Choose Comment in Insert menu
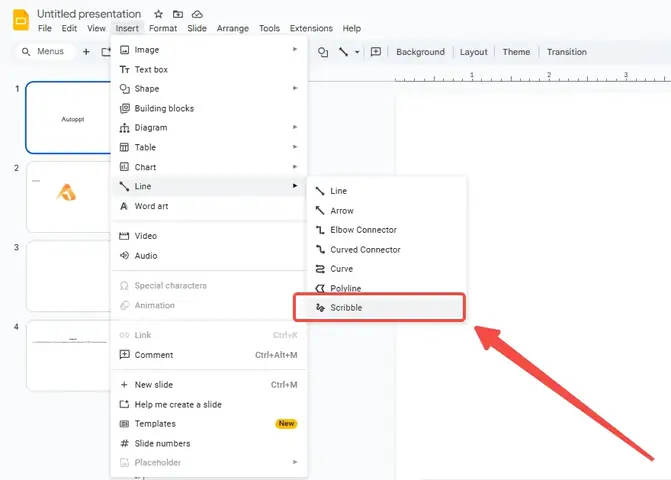 [x=208, y=355]
